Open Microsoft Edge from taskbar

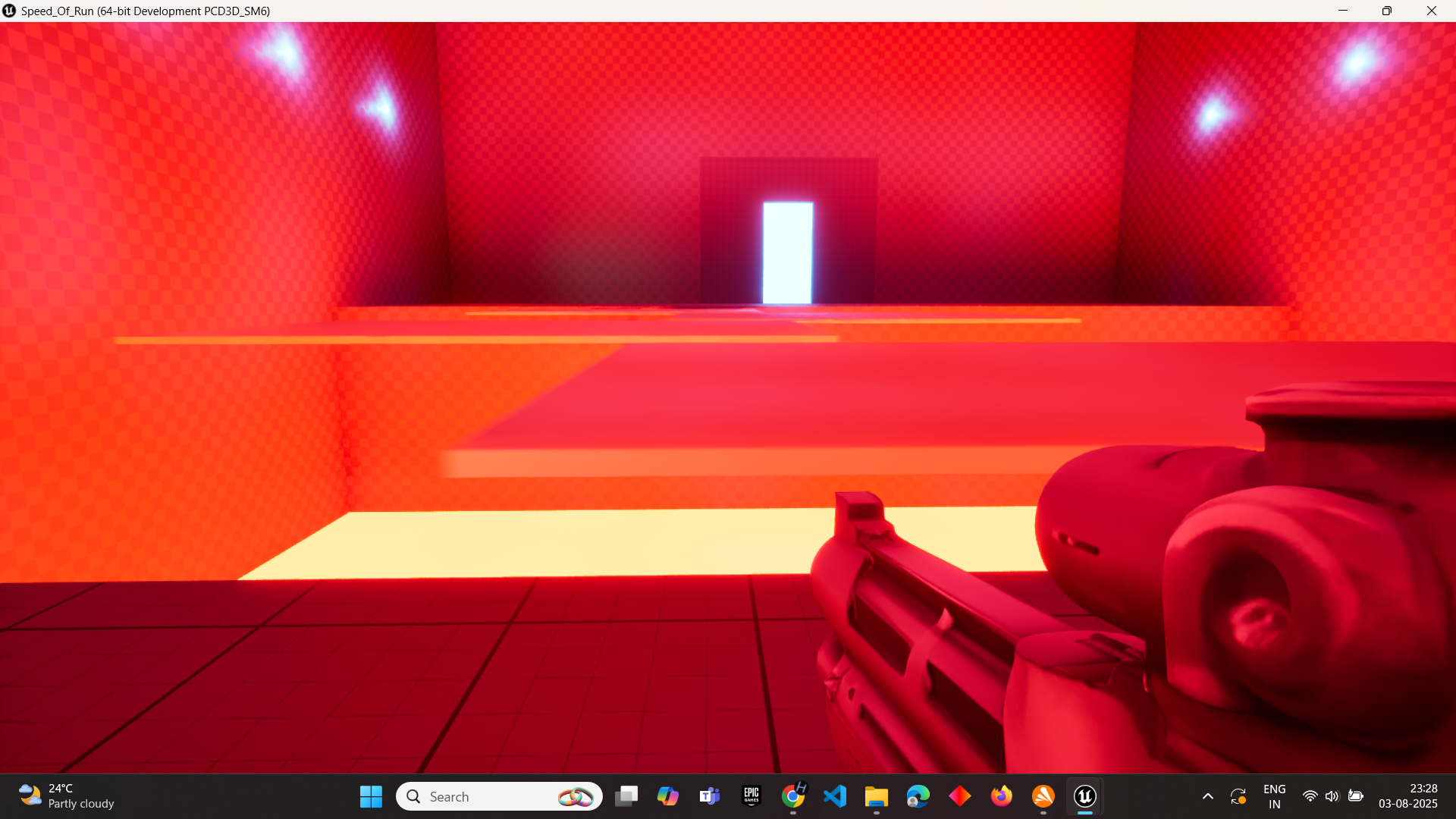[x=918, y=796]
